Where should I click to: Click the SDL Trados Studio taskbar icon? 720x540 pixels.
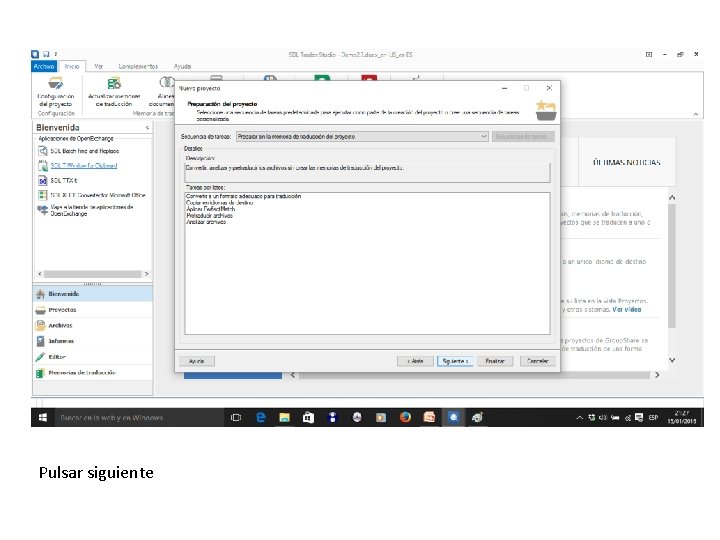[453, 417]
